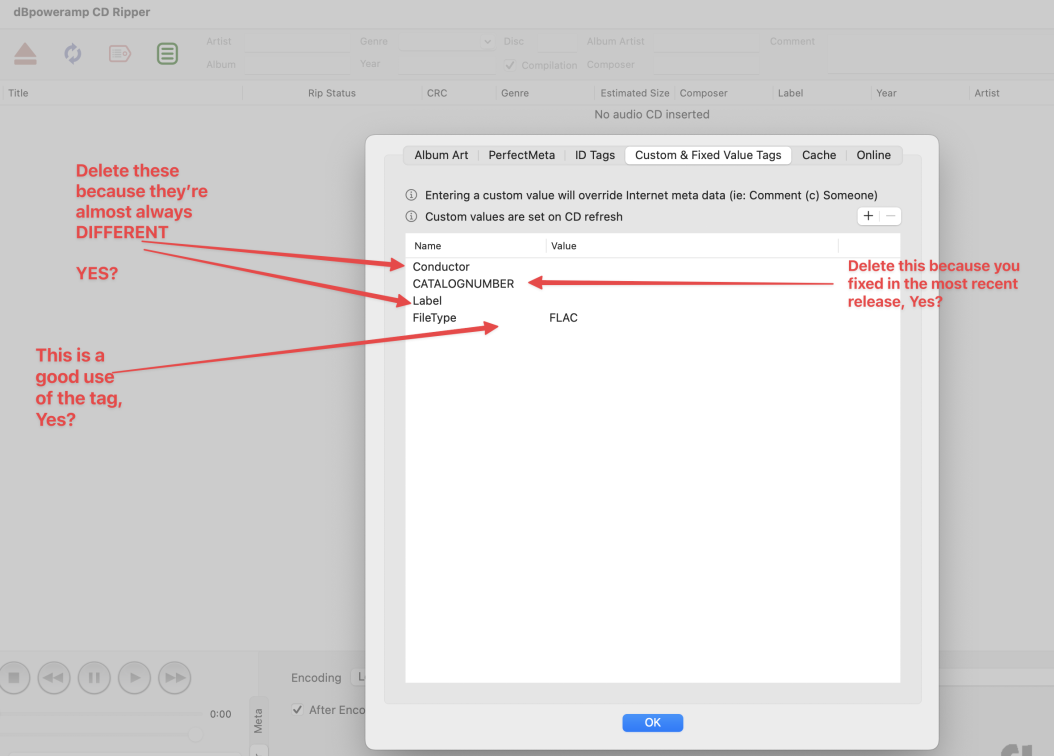Click the Fast Forward playback button
This screenshot has width=1054, height=756.
tap(175, 677)
